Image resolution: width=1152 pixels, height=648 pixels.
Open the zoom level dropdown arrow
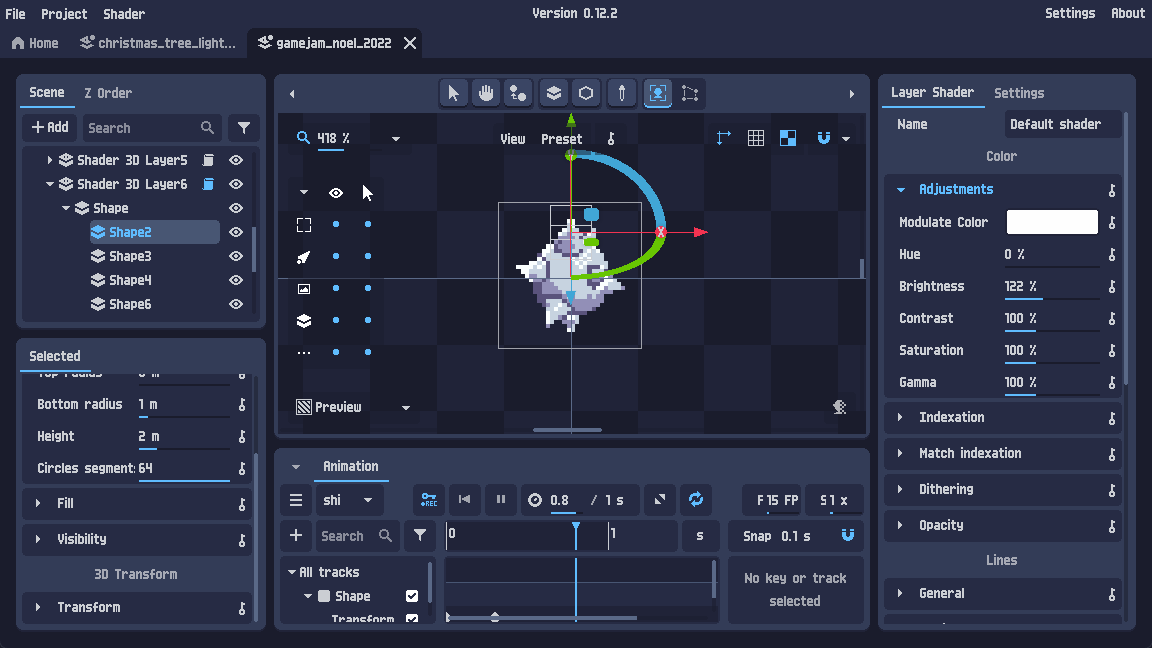(x=396, y=138)
